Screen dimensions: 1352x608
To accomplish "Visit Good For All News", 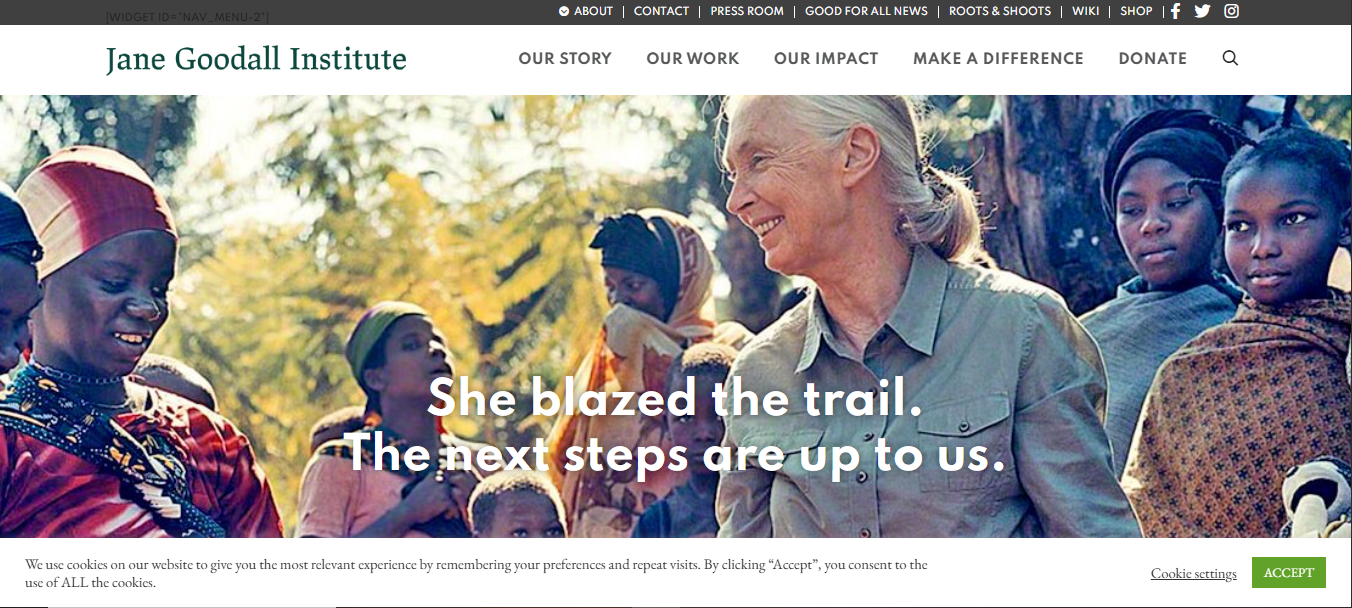I will pyautogui.click(x=866, y=11).
